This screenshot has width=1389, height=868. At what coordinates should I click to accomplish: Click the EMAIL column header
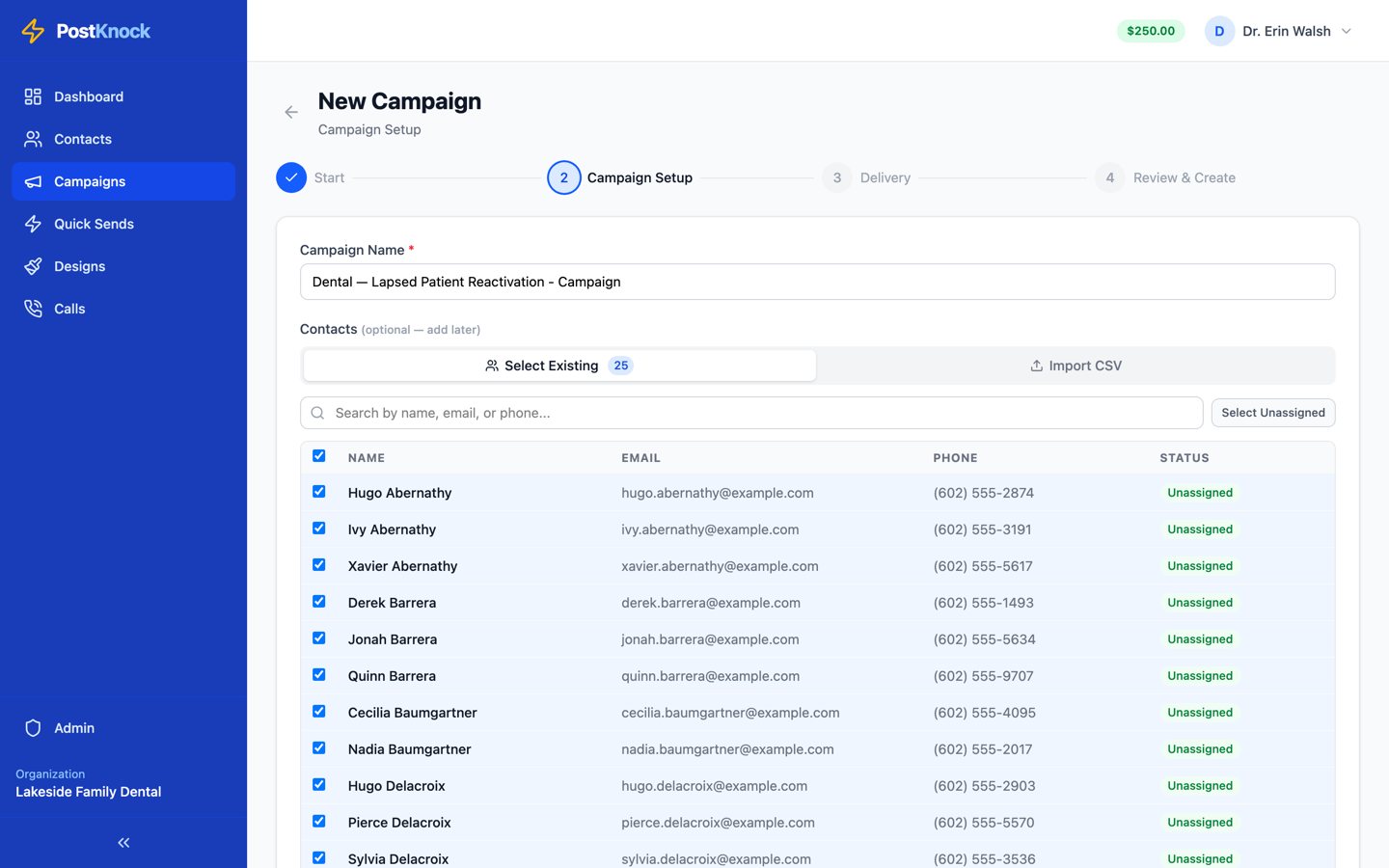click(640, 458)
